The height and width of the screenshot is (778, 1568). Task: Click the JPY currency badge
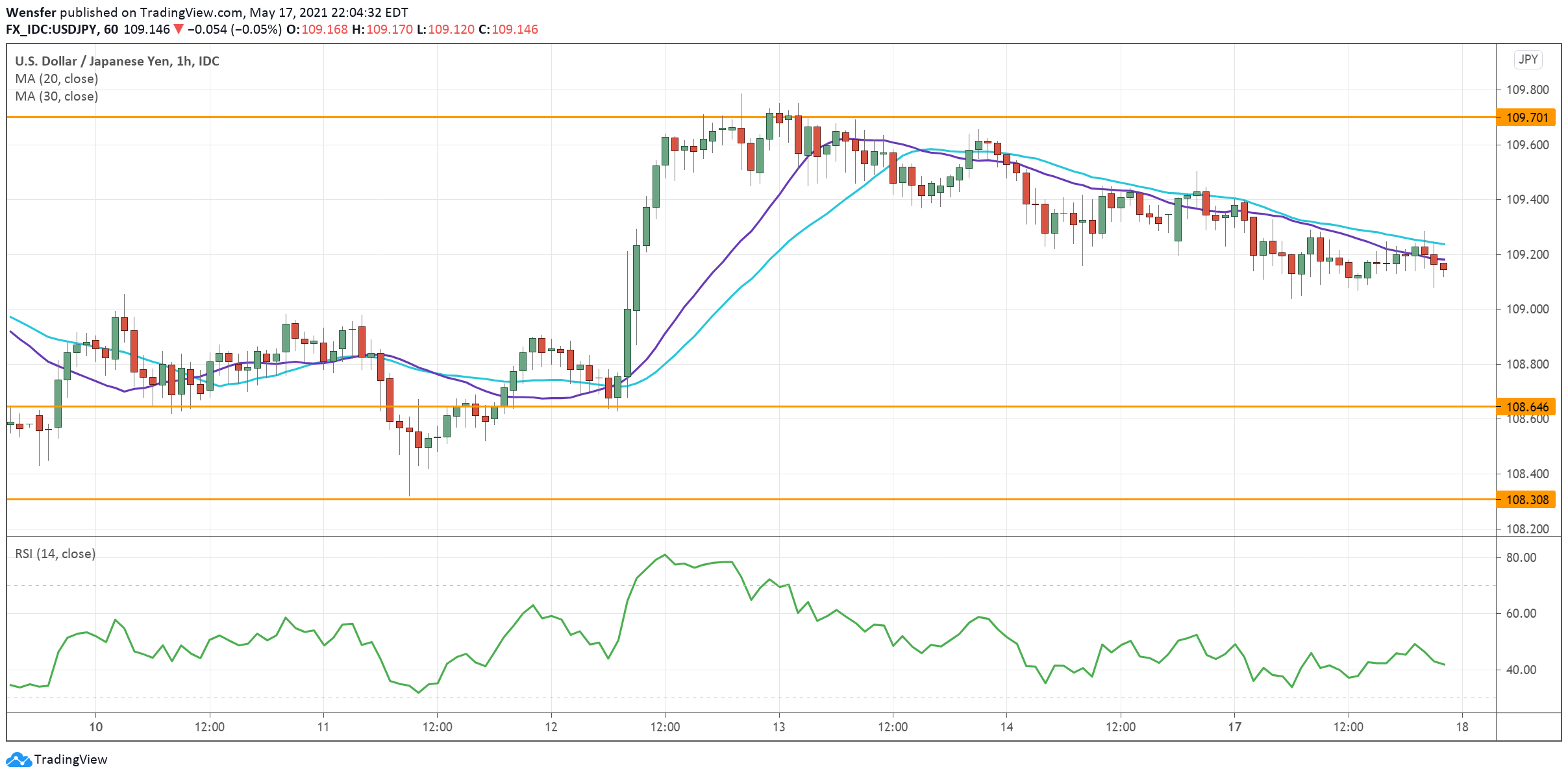(1528, 60)
